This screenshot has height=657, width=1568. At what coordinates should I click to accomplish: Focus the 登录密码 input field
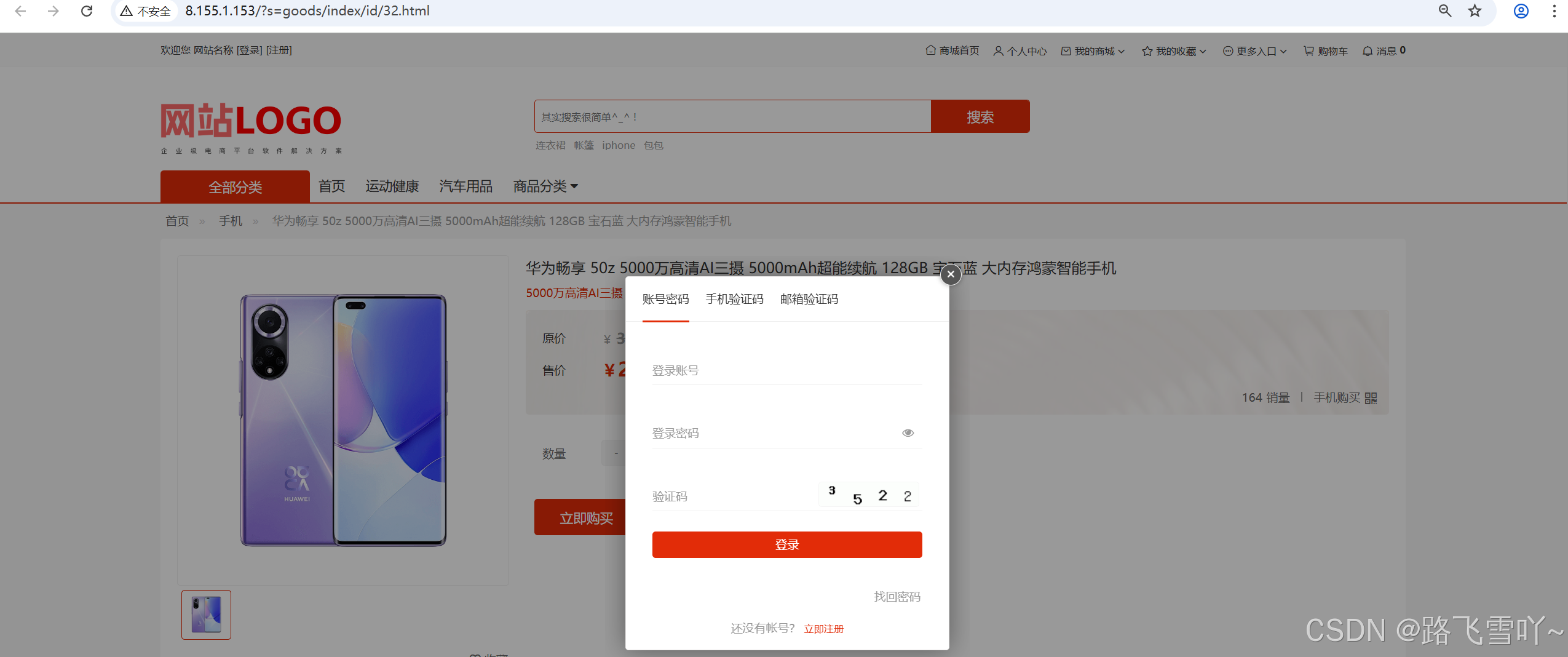click(x=775, y=434)
